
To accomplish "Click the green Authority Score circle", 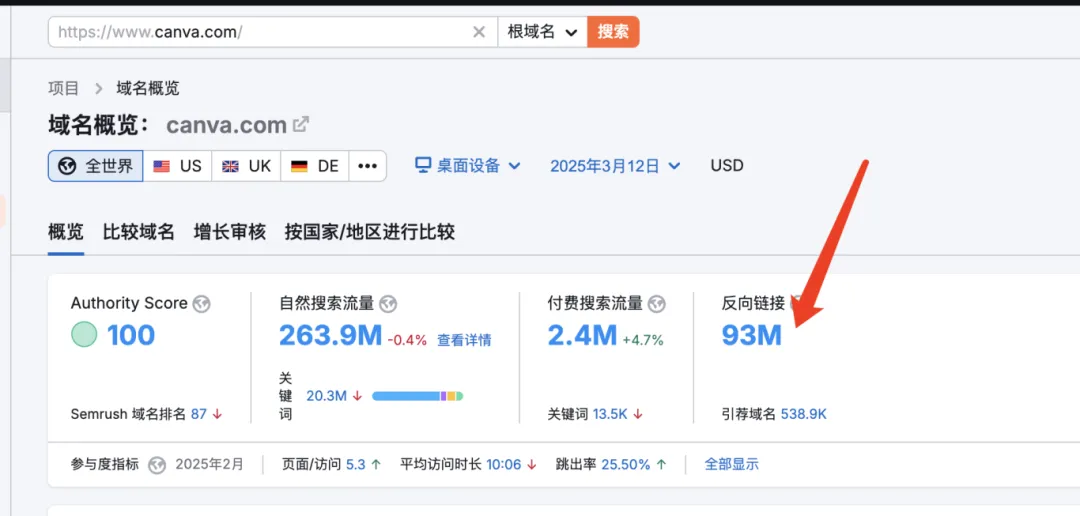I will tap(84, 335).
